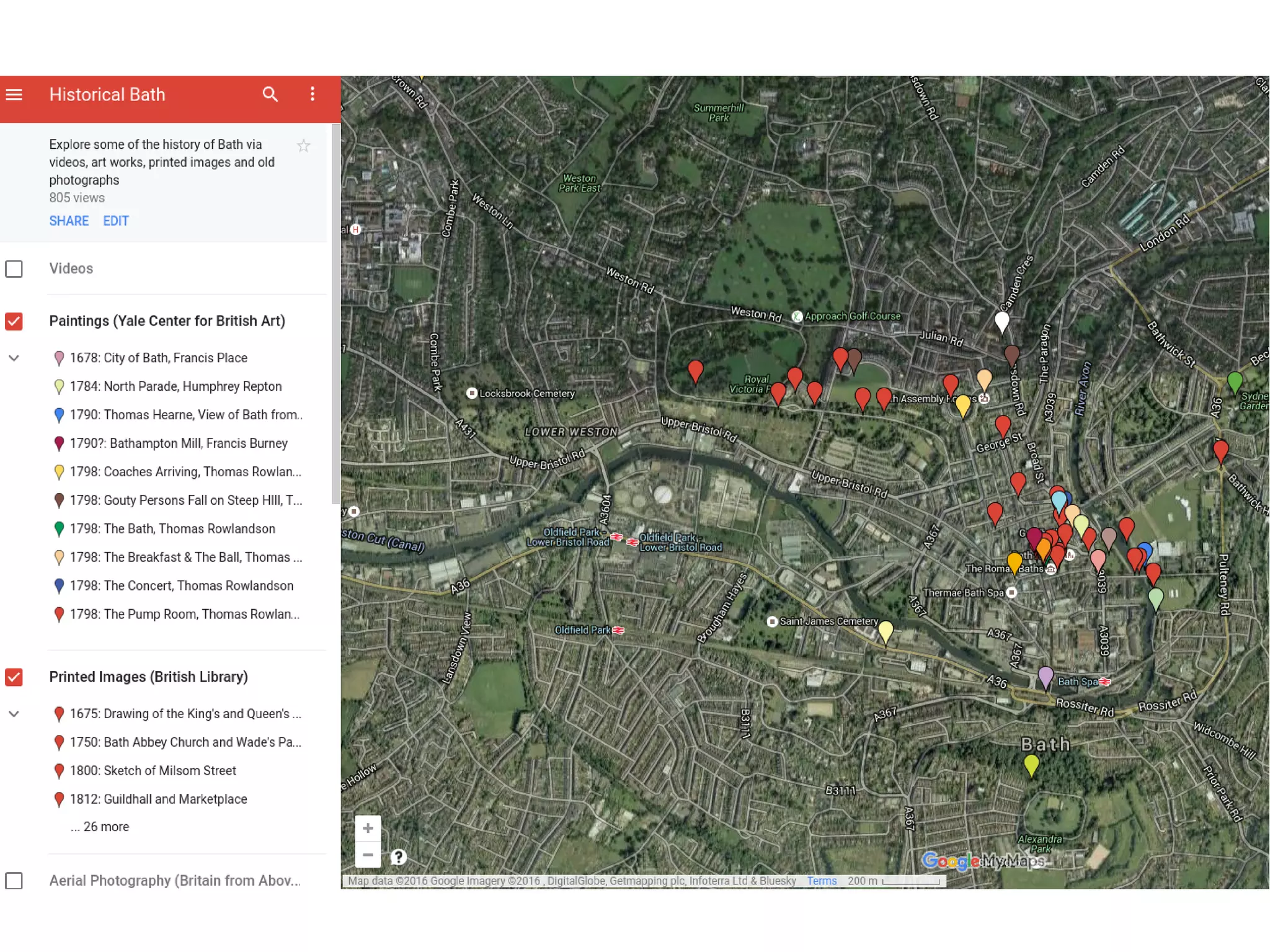Uncheck the Paintings layer checkbox
The height and width of the screenshot is (952, 1270).
pos(14,321)
